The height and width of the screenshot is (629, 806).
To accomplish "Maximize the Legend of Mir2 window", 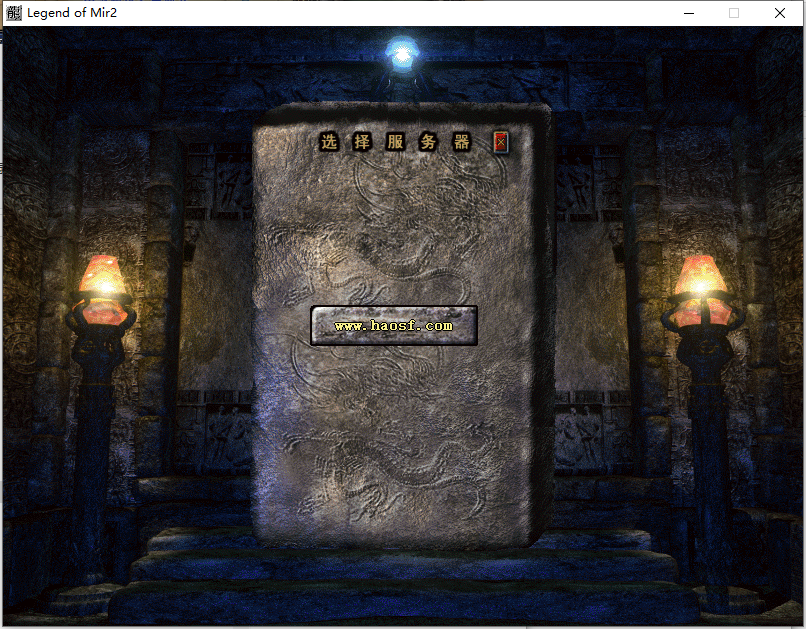I will [734, 13].
